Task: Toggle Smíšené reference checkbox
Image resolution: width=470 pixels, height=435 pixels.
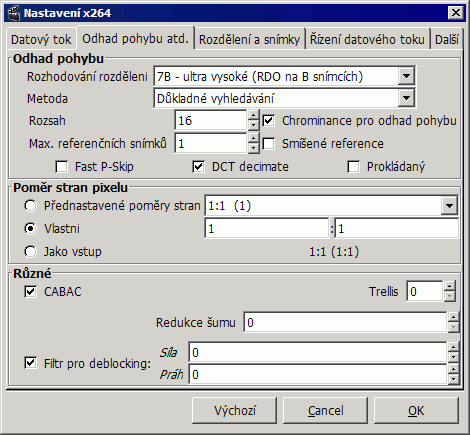Action: (269, 144)
